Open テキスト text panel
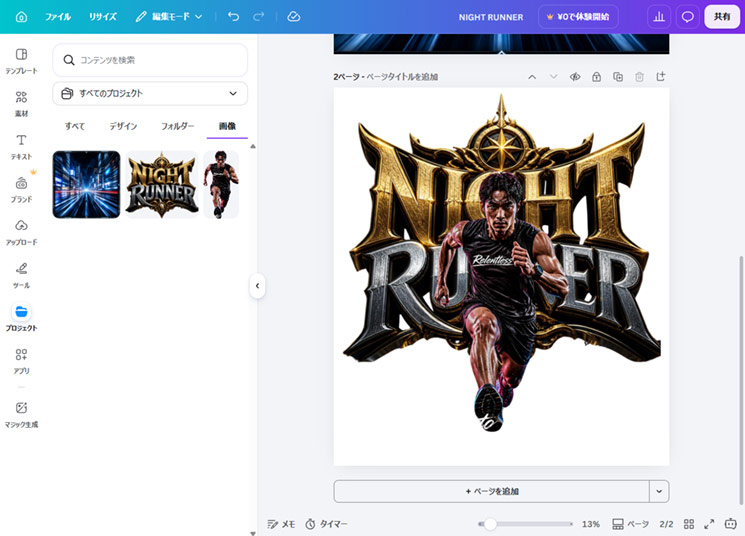Screen dimensions: 745x536 pos(21,147)
